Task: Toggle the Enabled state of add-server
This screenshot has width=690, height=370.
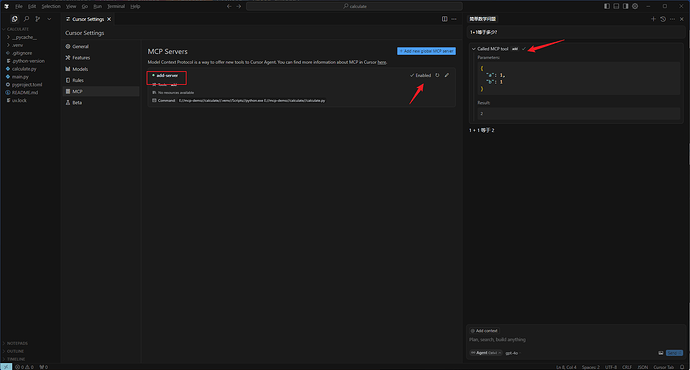Action: (421, 75)
